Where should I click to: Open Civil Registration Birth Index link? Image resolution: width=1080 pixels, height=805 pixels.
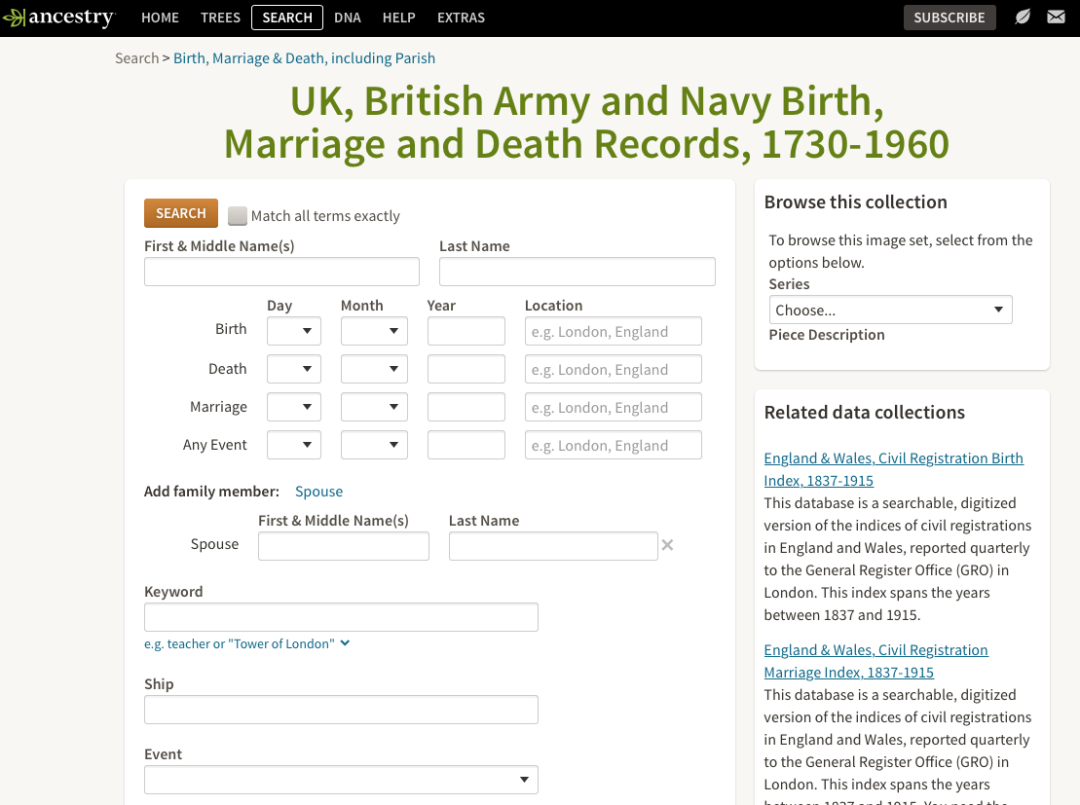point(893,469)
